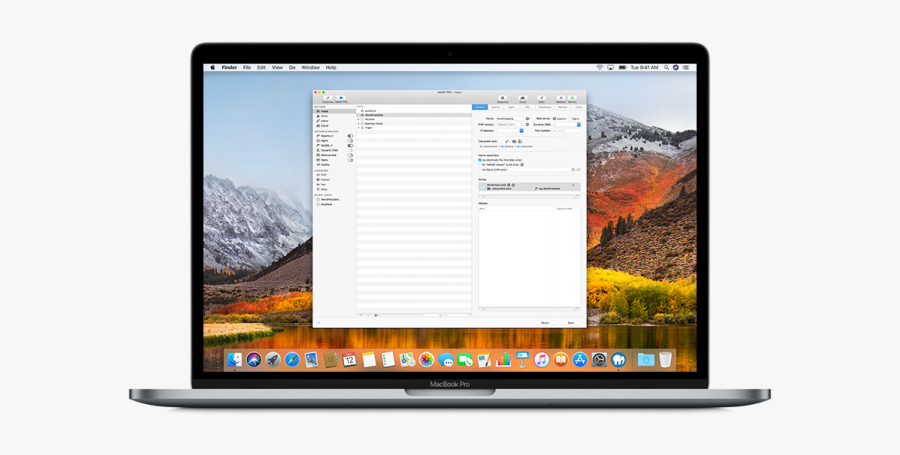The image size is (900, 455).
Task: Open System Preferences from the Dock
Action: tap(599, 360)
